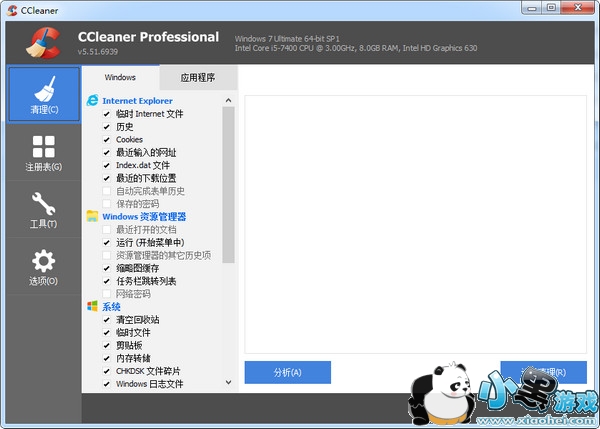Minimize the CCleaner window
The width and height of the screenshot is (600, 429).
pos(532,8)
